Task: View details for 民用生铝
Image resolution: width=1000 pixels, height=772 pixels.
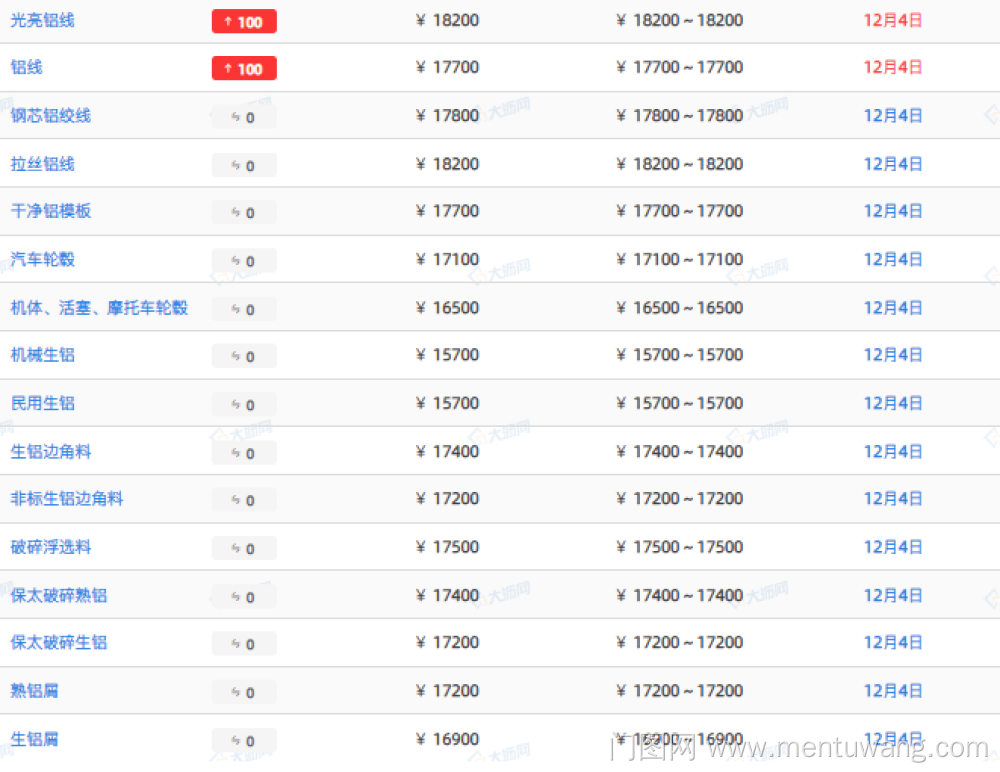Action: click(x=42, y=403)
